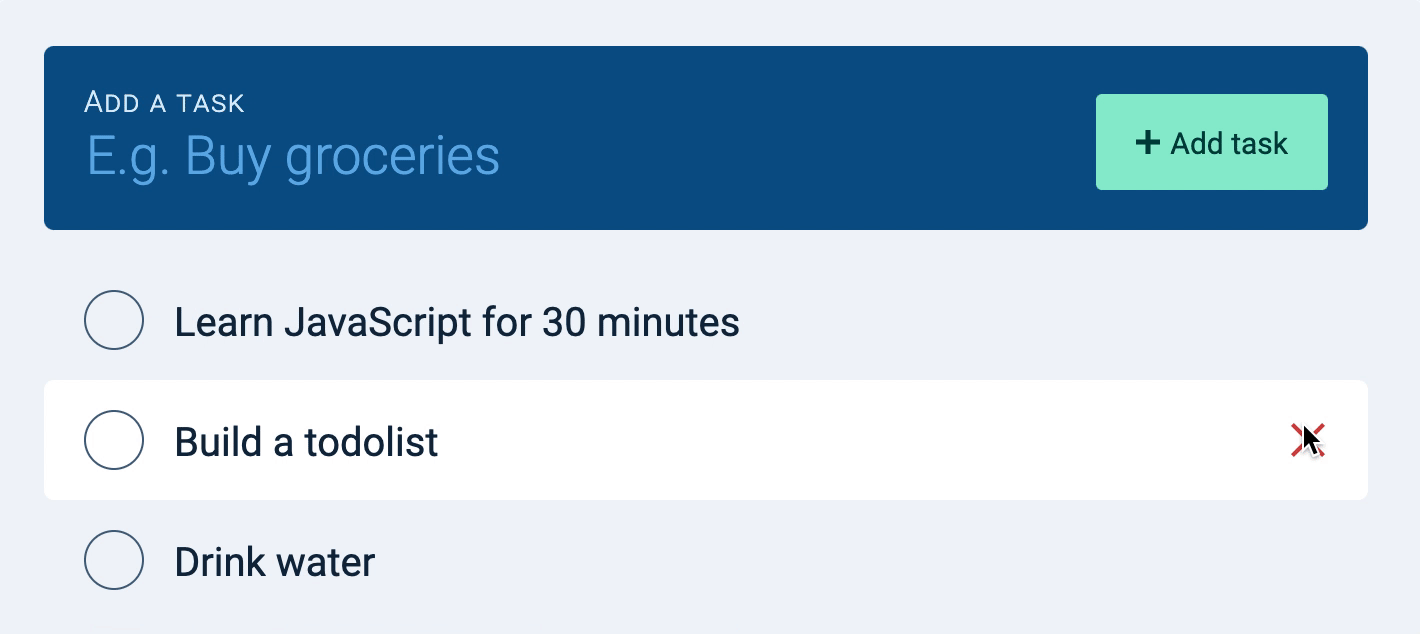Viewport: 1420px width, 634px height.
Task: Click the plus icon in Add task
Action: pyautogui.click(x=1147, y=143)
